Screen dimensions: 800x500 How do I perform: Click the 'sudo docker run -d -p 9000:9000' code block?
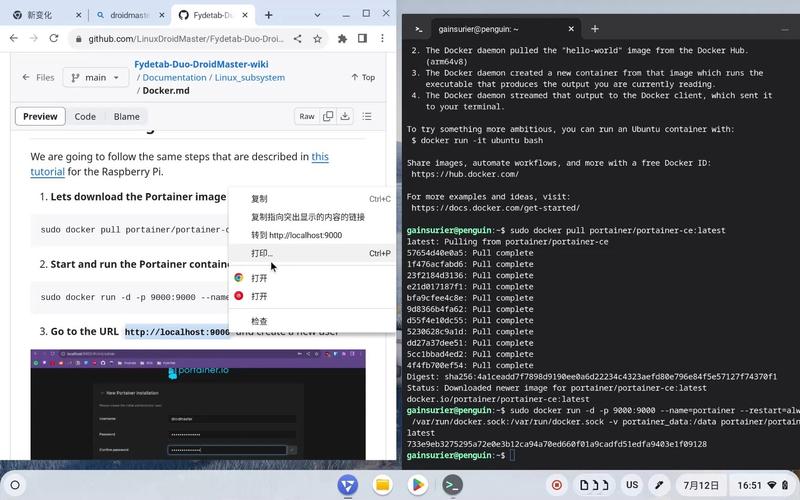(130, 297)
